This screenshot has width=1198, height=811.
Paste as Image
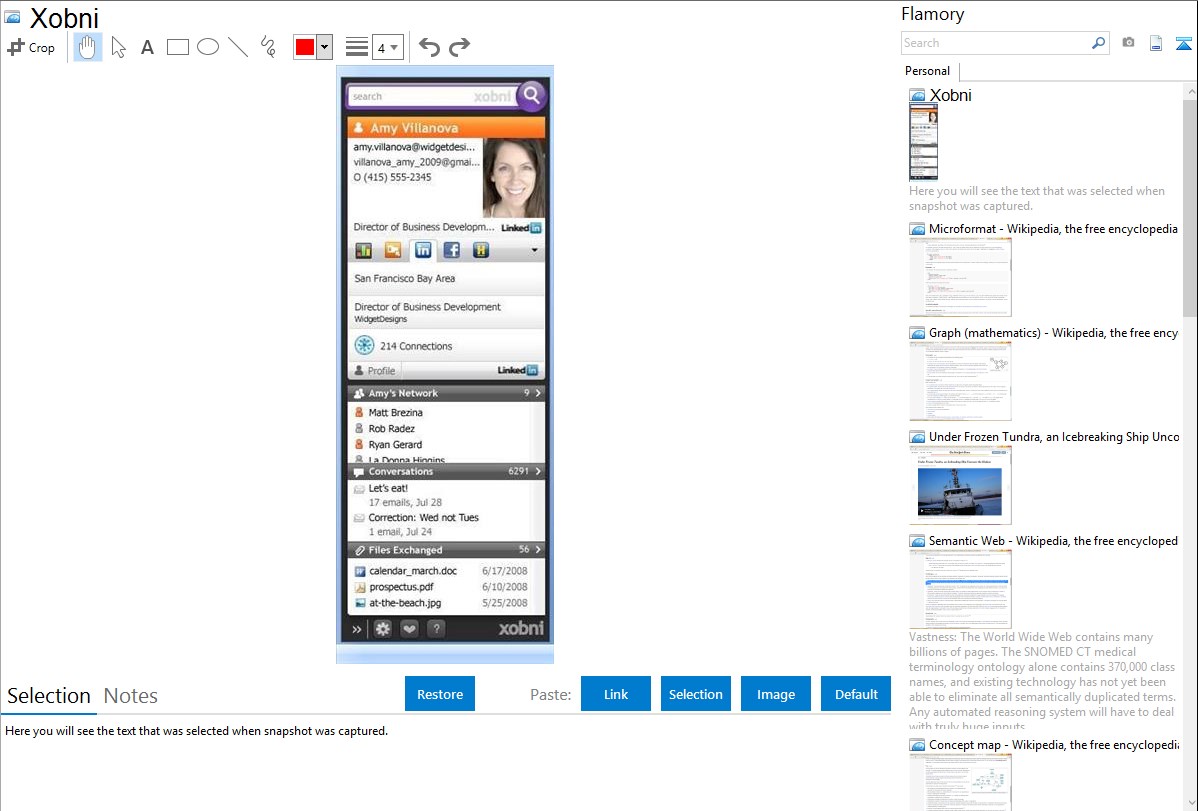coord(775,694)
